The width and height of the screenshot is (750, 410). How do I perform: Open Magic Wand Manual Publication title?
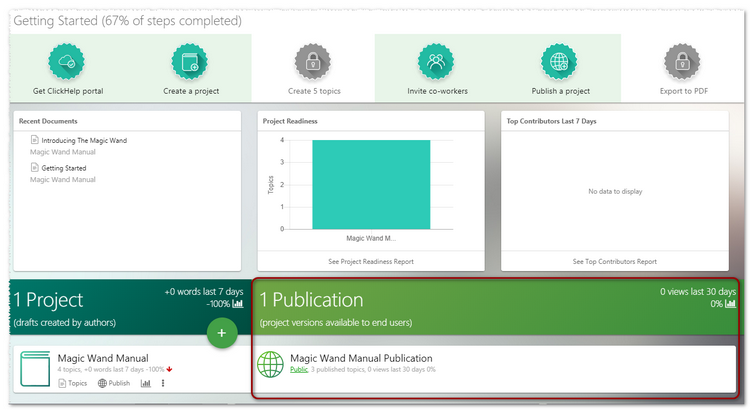(361, 358)
